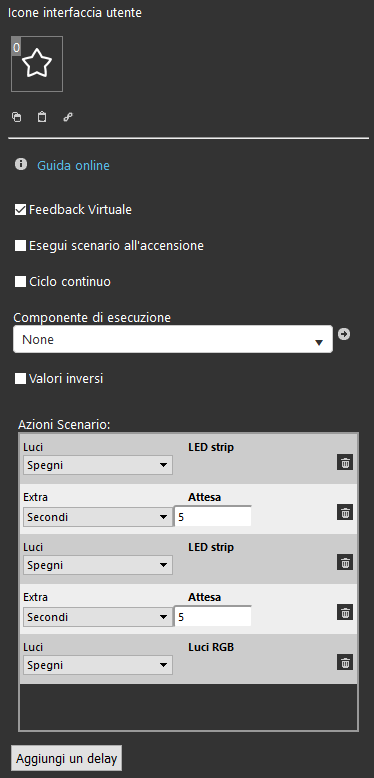Open the Guida online link
The width and height of the screenshot is (374, 778).
(73, 166)
